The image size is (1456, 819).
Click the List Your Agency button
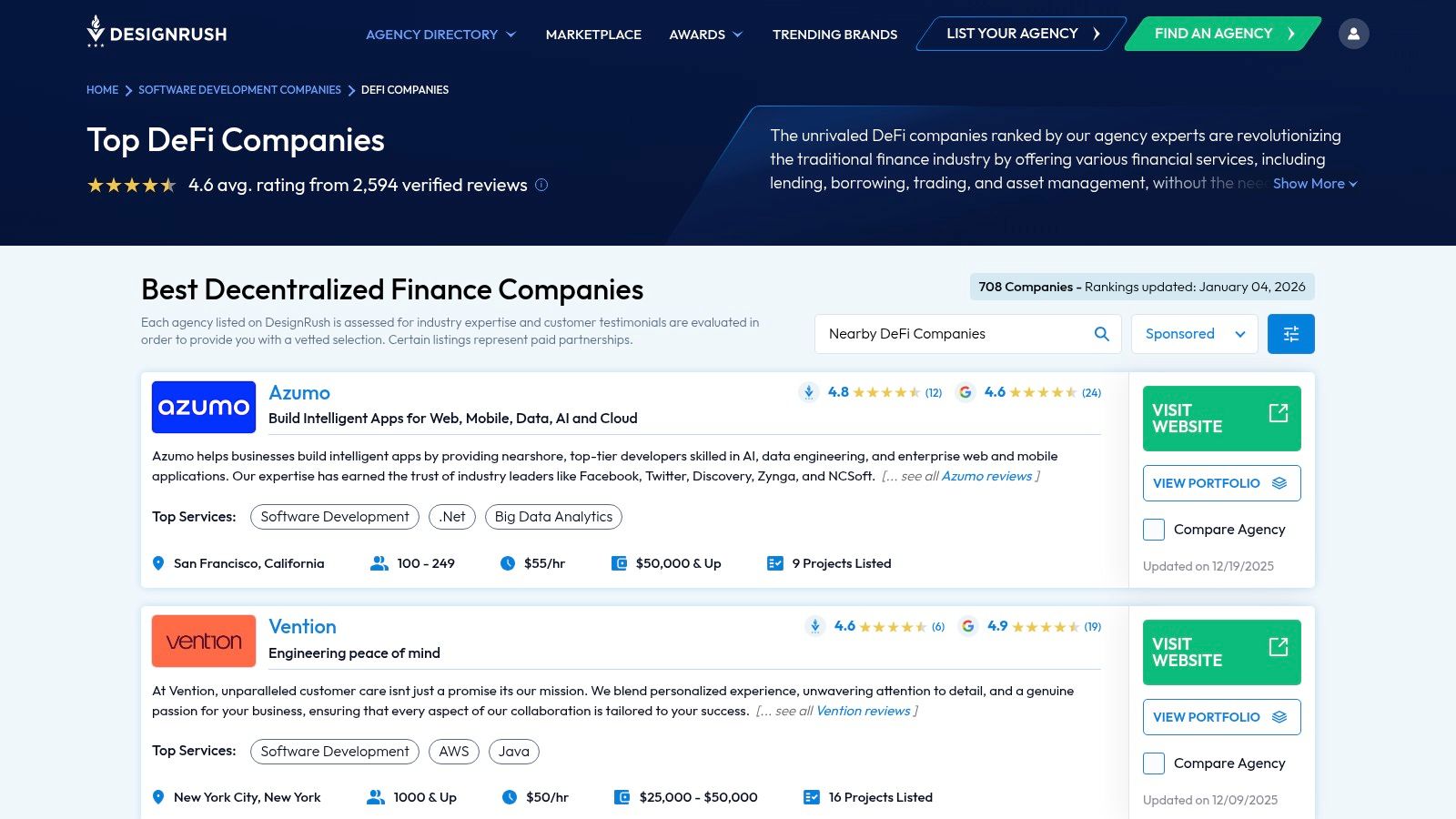click(x=1022, y=34)
